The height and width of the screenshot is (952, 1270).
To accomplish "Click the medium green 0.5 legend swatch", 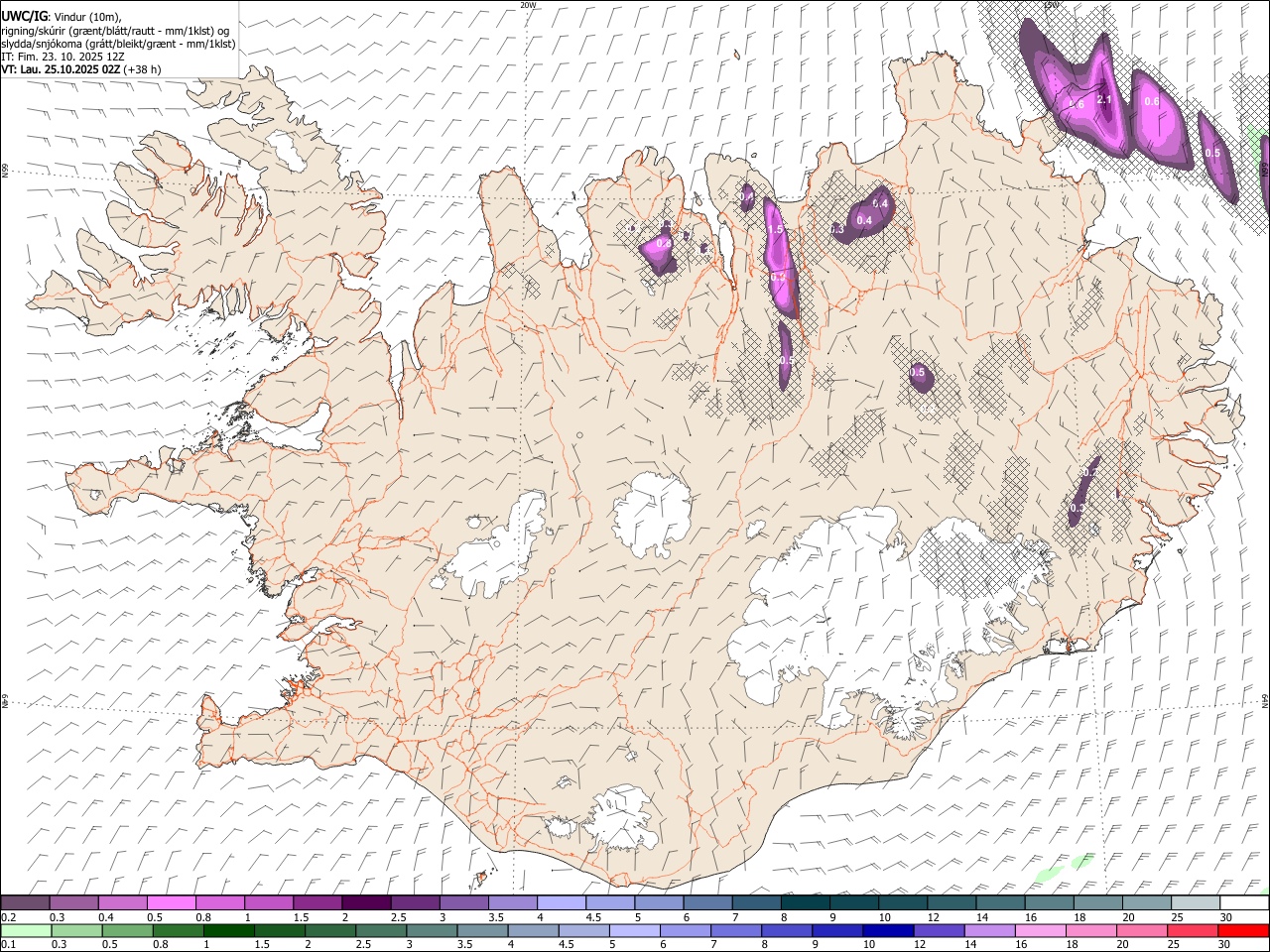I will tap(127, 930).
